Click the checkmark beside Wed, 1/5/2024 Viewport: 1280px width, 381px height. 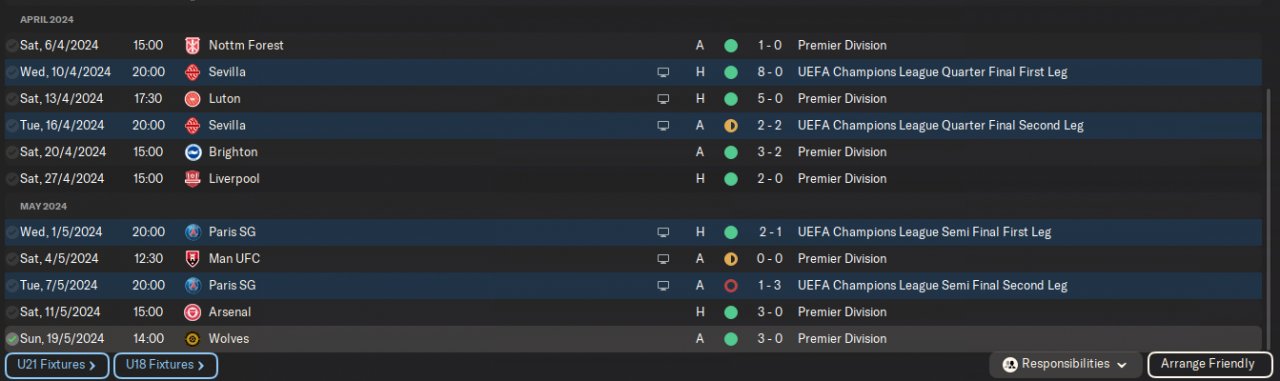[11, 232]
